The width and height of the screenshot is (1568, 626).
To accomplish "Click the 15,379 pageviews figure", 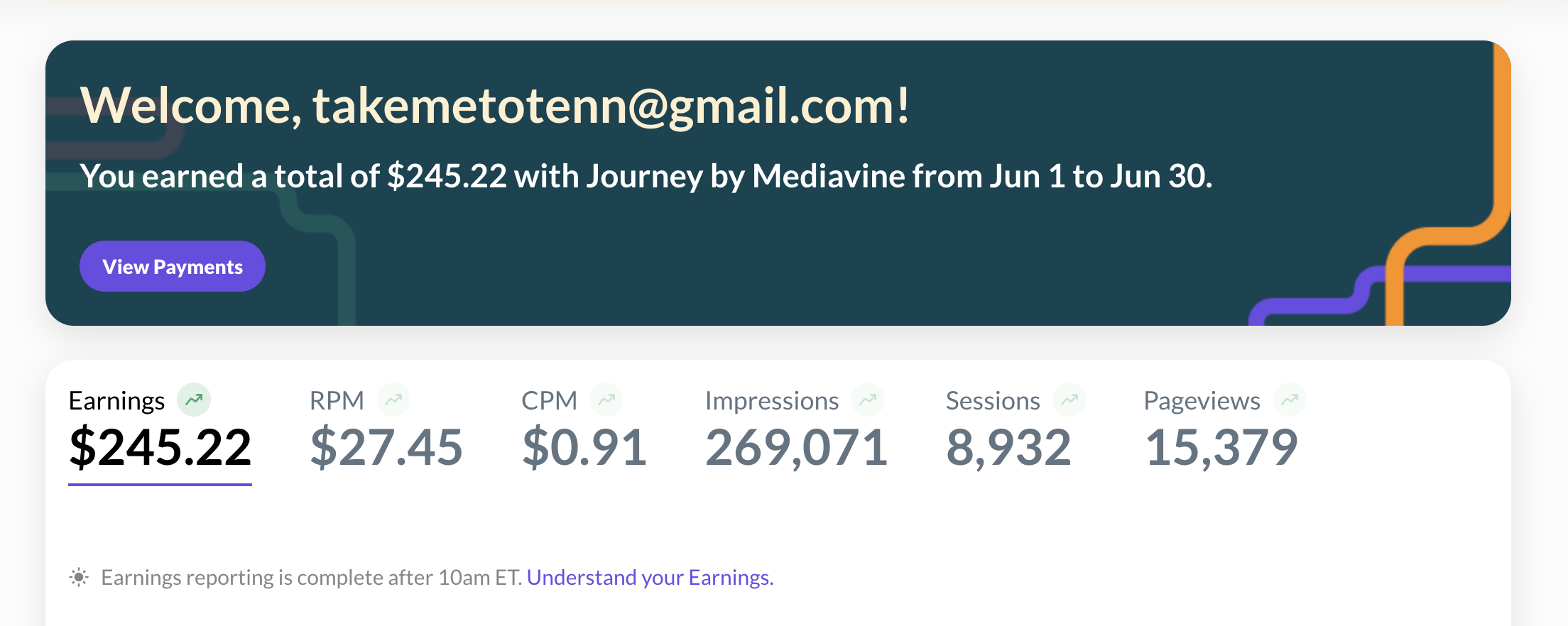I will [1221, 447].
